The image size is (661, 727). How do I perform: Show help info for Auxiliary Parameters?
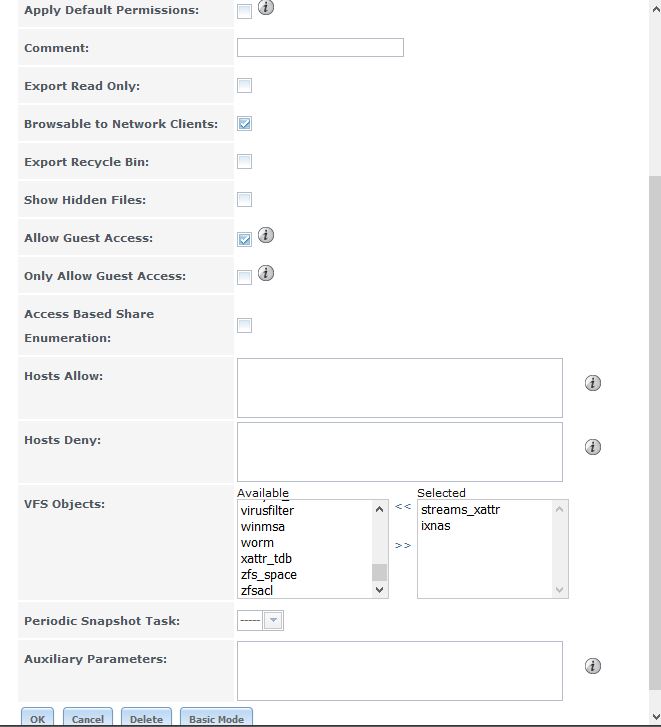593,666
